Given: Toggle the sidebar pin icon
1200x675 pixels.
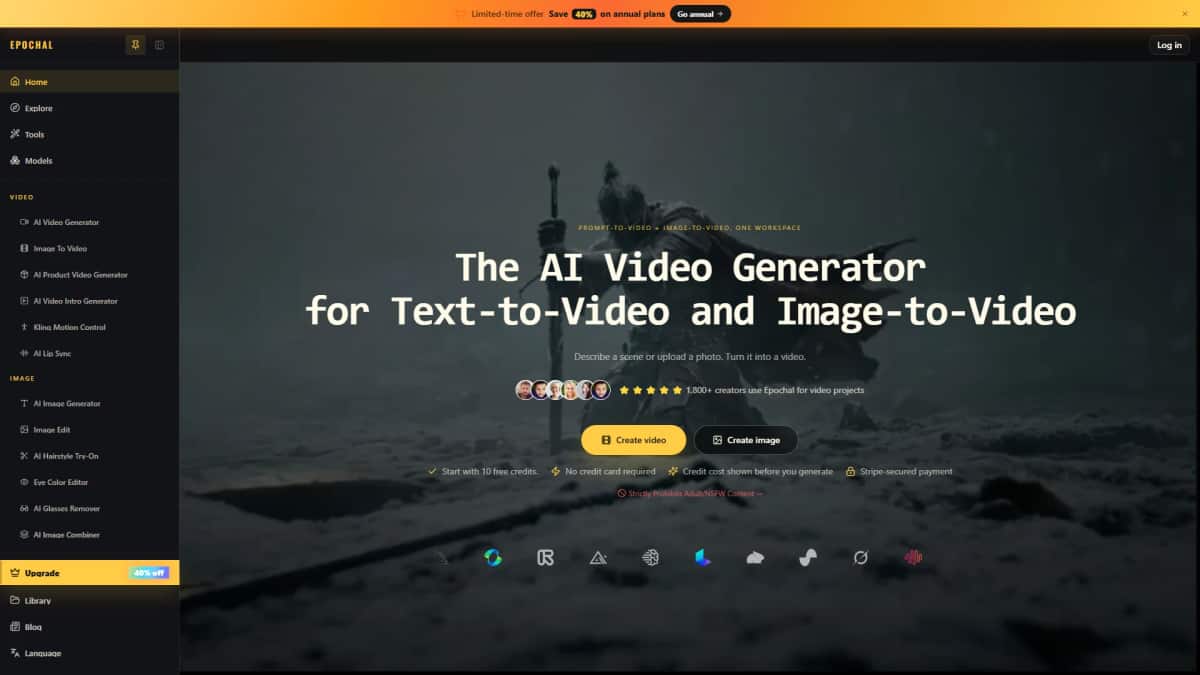Looking at the screenshot, I should tap(135, 45).
